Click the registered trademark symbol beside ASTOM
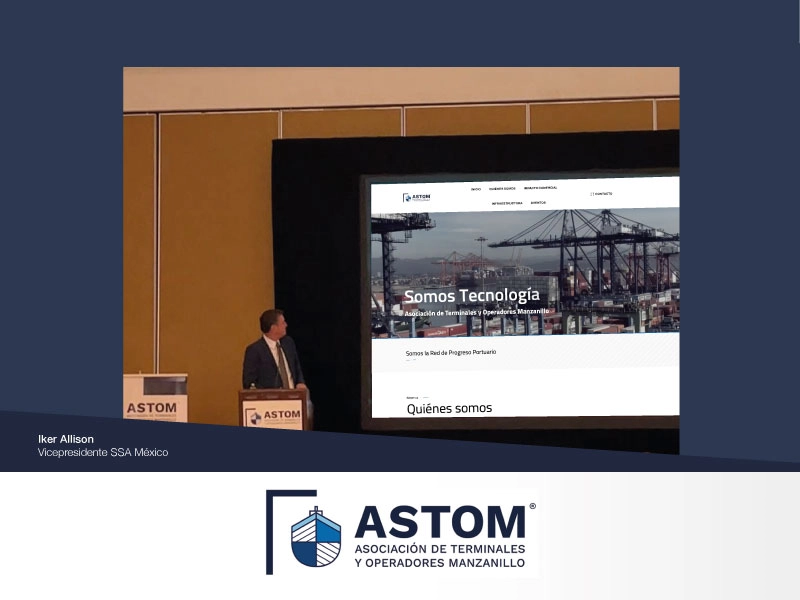Image resolution: width=800 pixels, height=600 pixels. click(533, 507)
